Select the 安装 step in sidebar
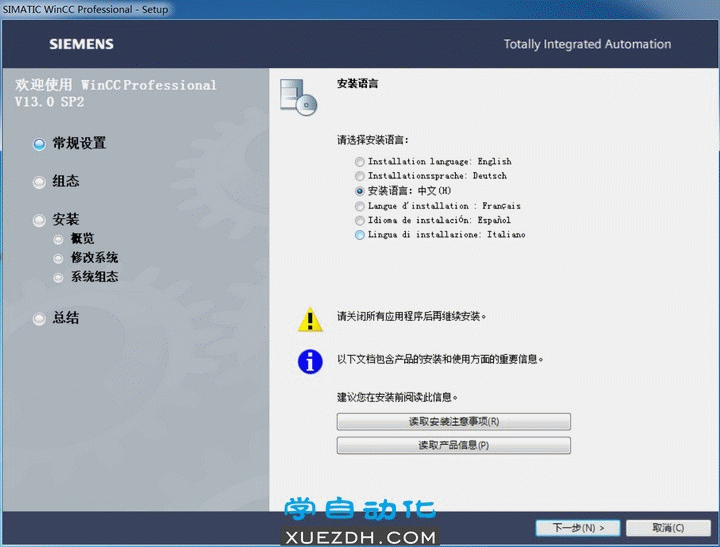 tap(56, 220)
